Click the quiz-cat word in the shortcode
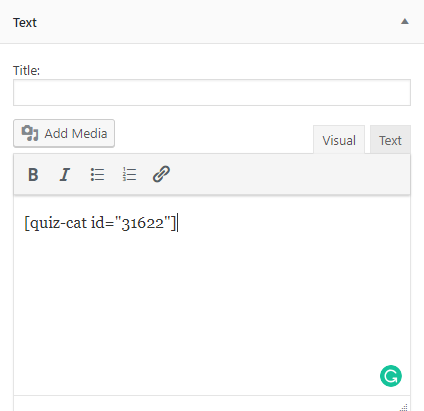The image size is (424, 411). tap(59, 223)
